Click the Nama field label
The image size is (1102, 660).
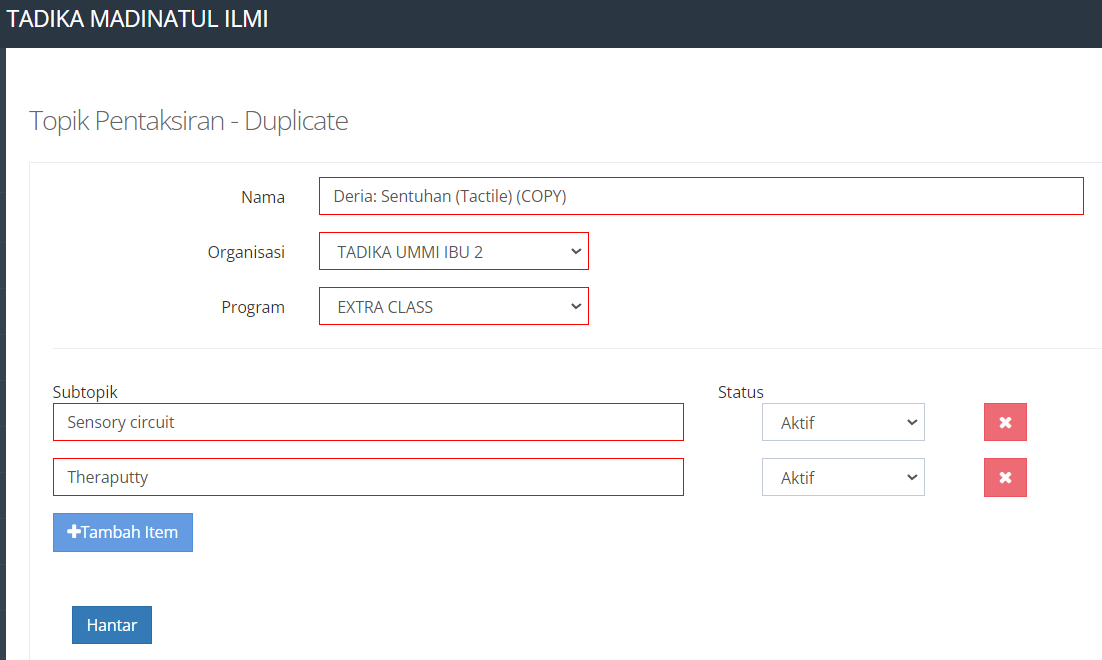(263, 197)
